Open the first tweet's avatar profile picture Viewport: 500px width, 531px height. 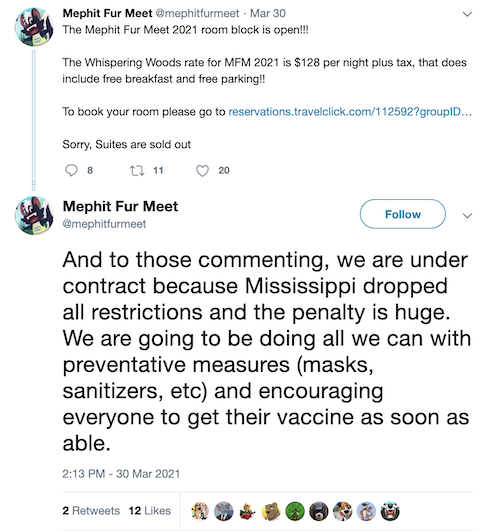pyautogui.click(x=34, y=27)
